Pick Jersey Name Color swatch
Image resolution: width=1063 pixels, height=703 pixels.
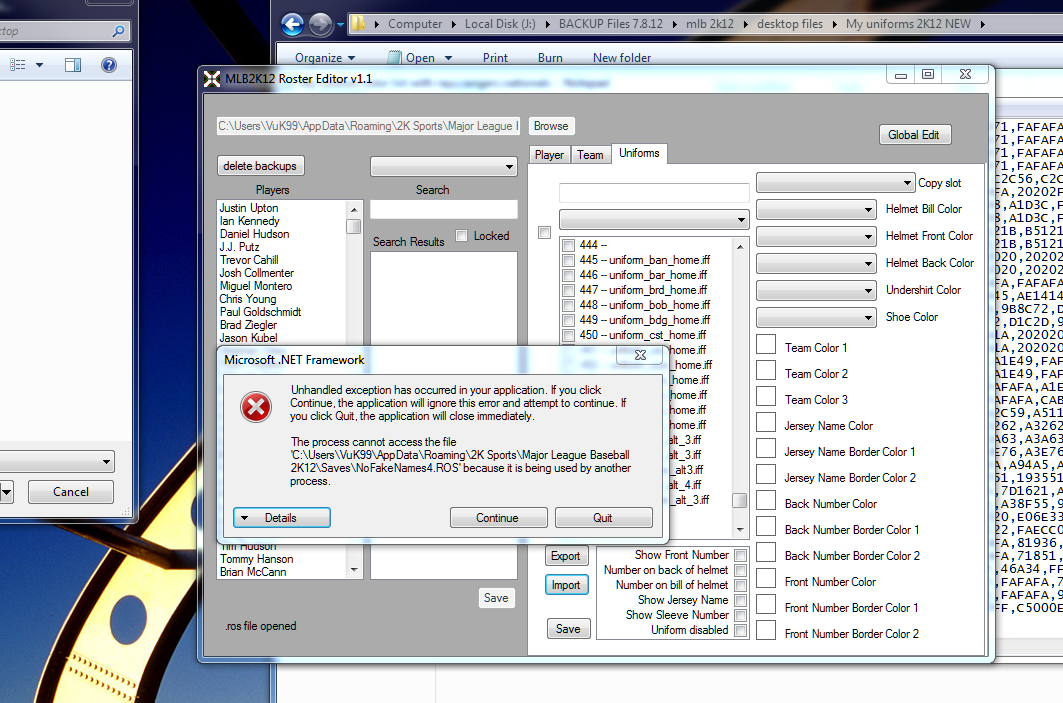click(x=766, y=422)
